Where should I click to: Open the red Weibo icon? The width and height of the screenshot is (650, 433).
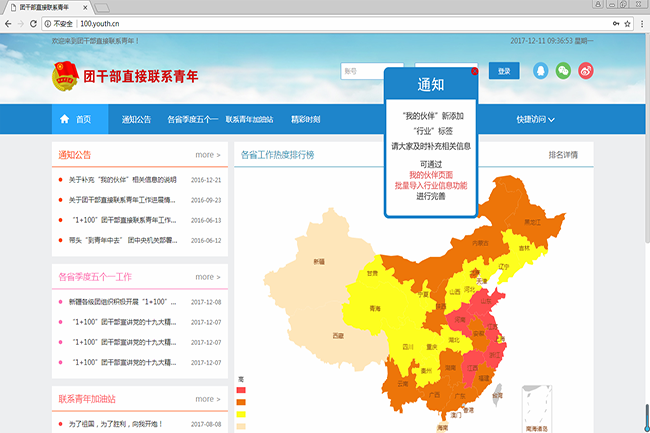[587, 71]
